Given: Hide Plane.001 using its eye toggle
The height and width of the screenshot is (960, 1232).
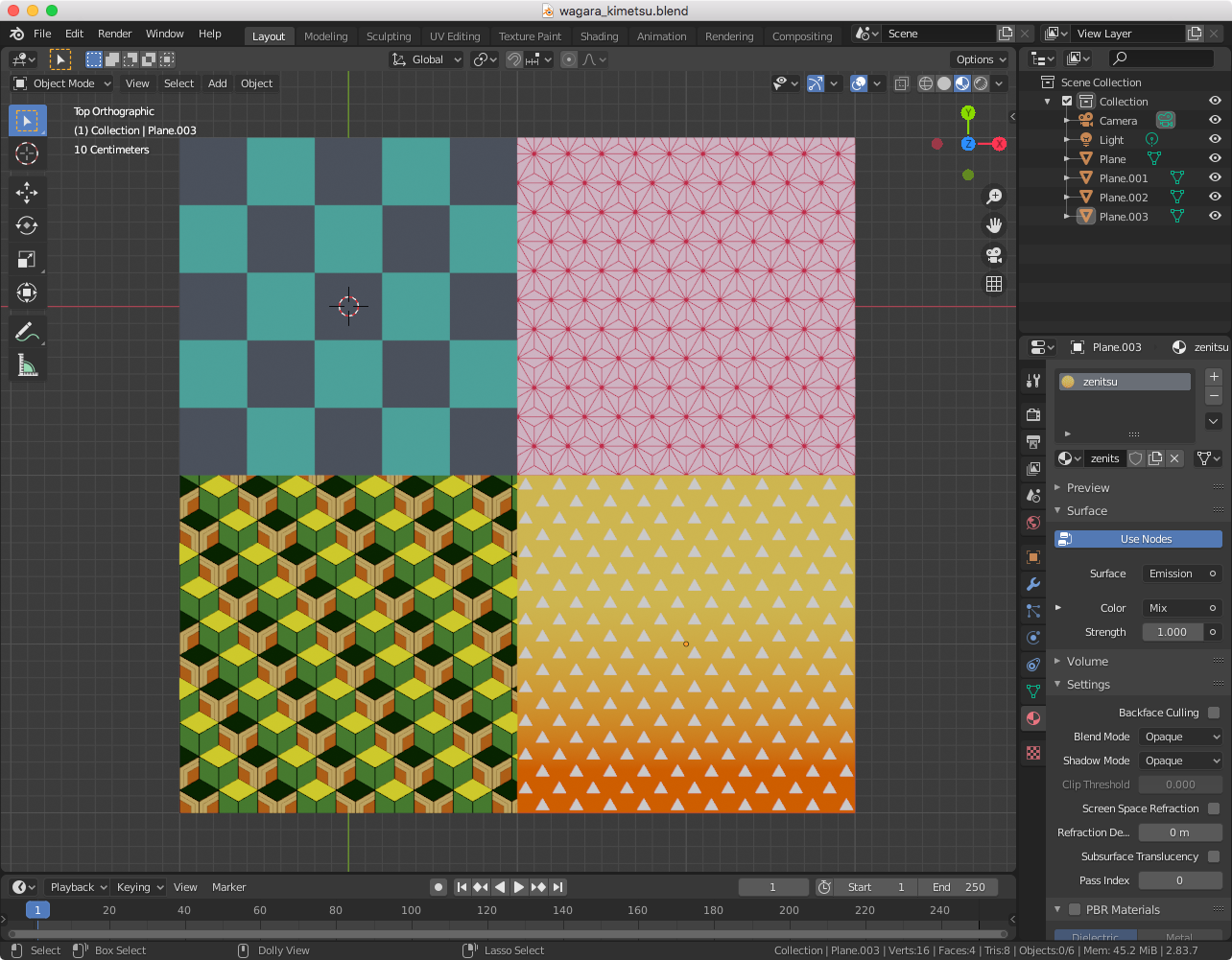Looking at the screenshot, I should pyautogui.click(x=1215, y=177).
